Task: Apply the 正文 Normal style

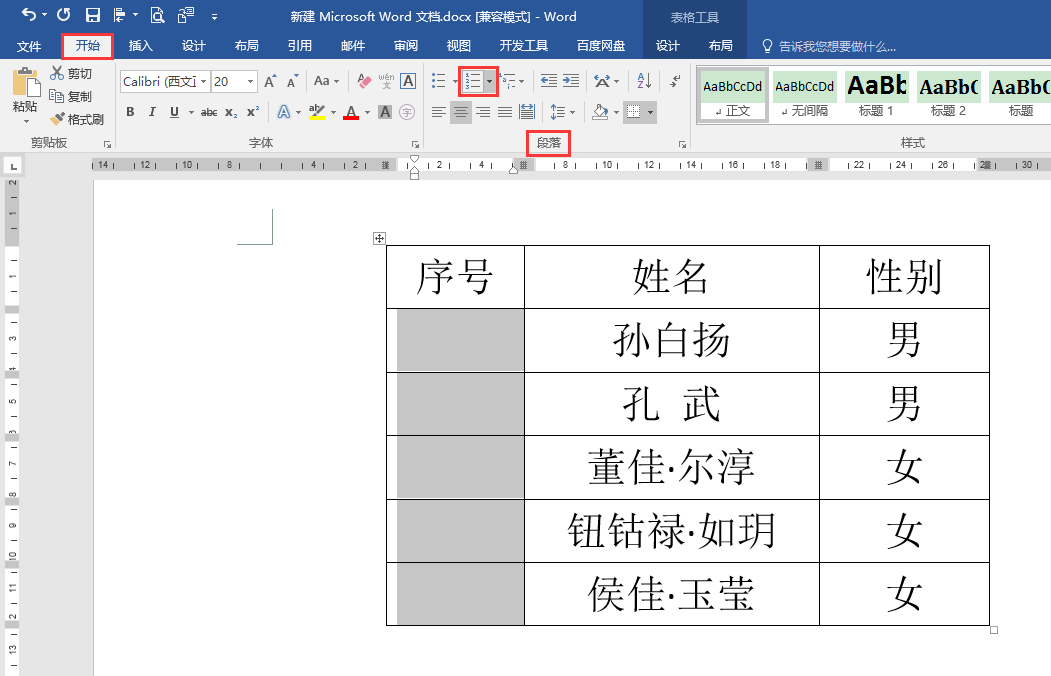Action: 733,95
